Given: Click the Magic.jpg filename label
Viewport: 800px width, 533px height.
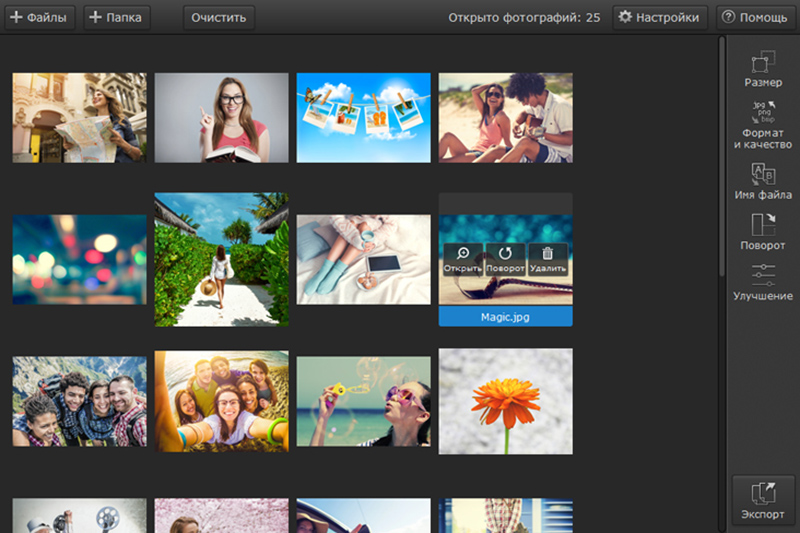Looking at the screenshot, I should (x=505, y=316).
